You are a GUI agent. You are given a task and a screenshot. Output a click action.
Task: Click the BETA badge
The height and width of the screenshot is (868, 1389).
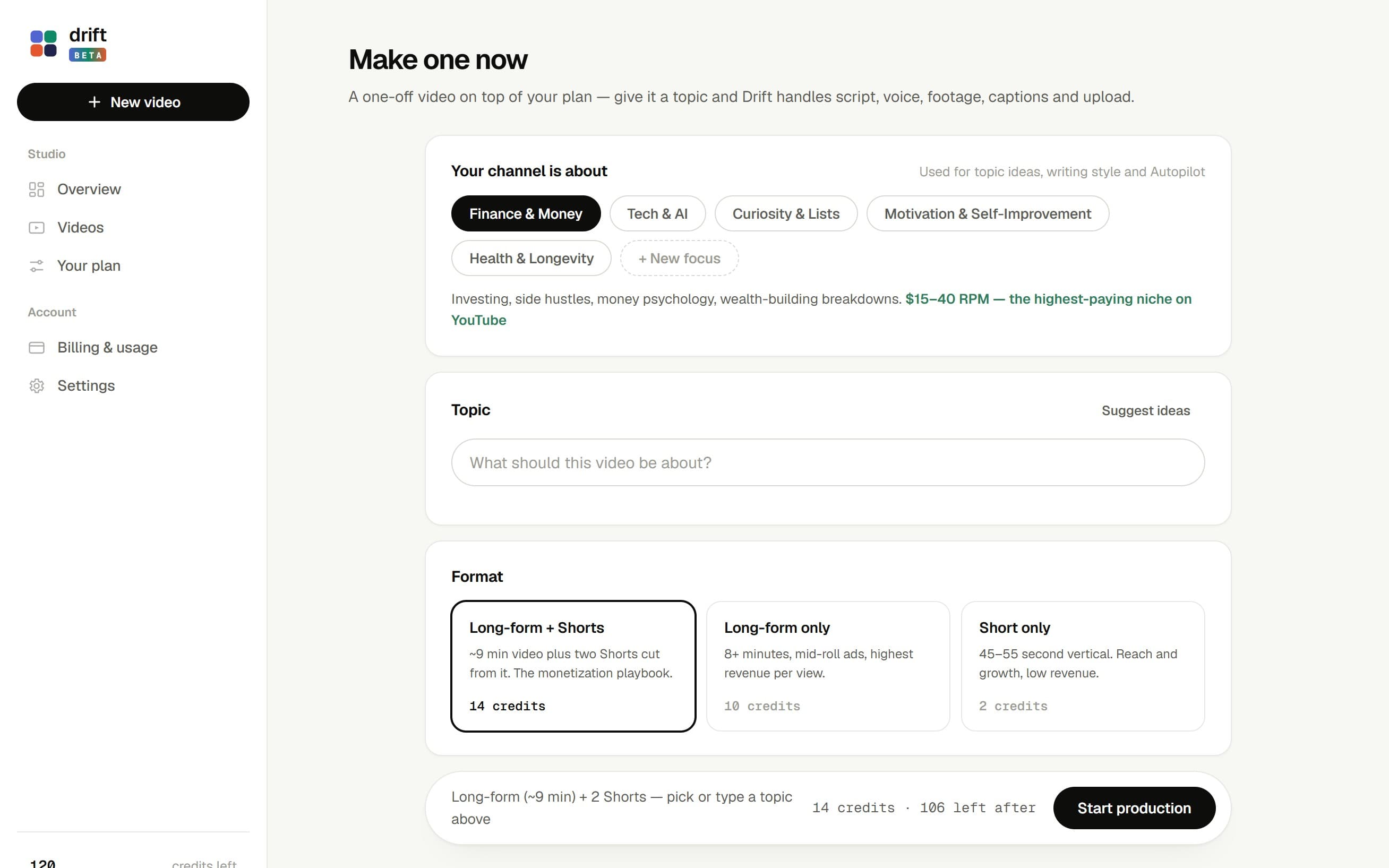click(88, 55)
